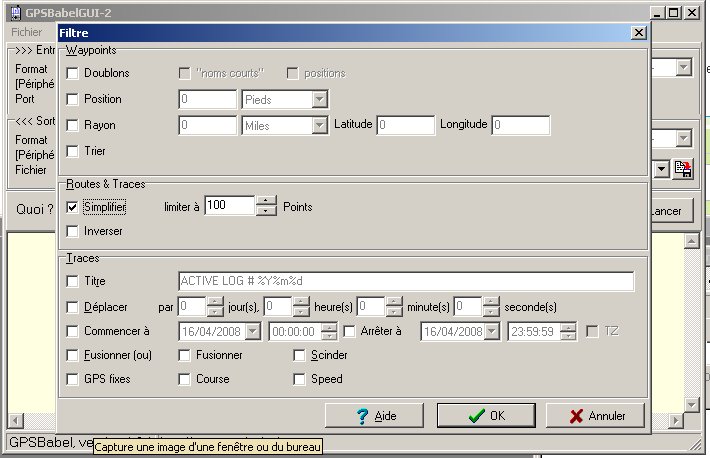
Task: Close the Filtre dialog window
Action: coord(639,33)
